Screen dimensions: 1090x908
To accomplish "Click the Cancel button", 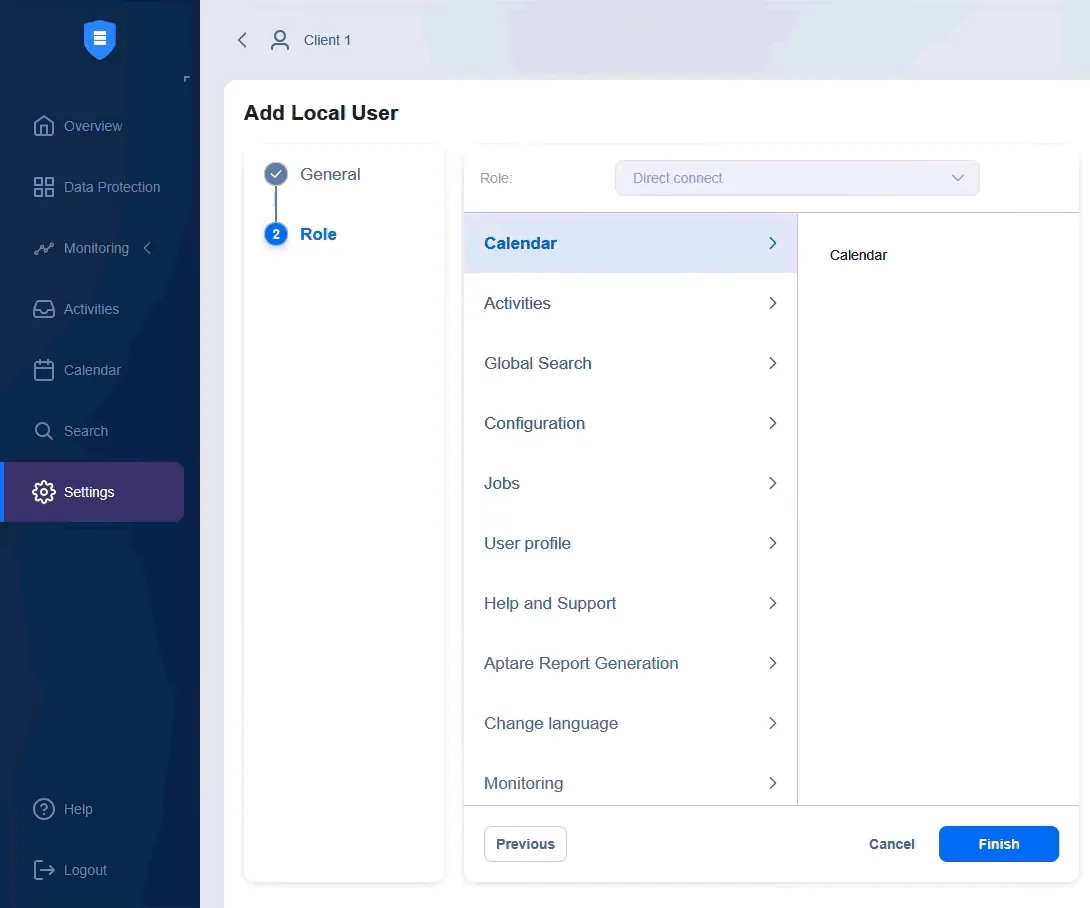I will click(891, 844).
